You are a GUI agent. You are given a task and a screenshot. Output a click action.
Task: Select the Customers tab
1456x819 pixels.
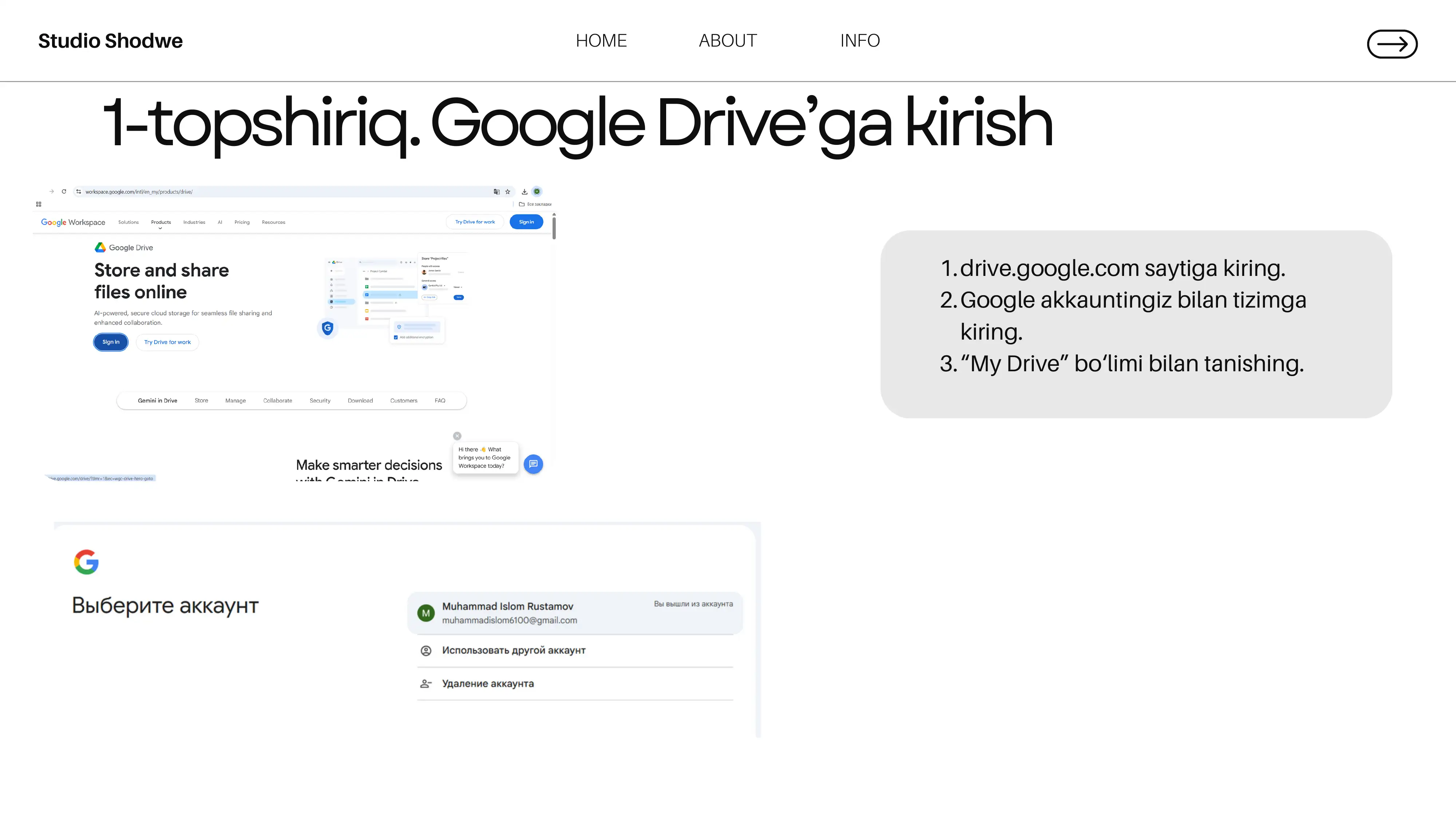point(404,401)
